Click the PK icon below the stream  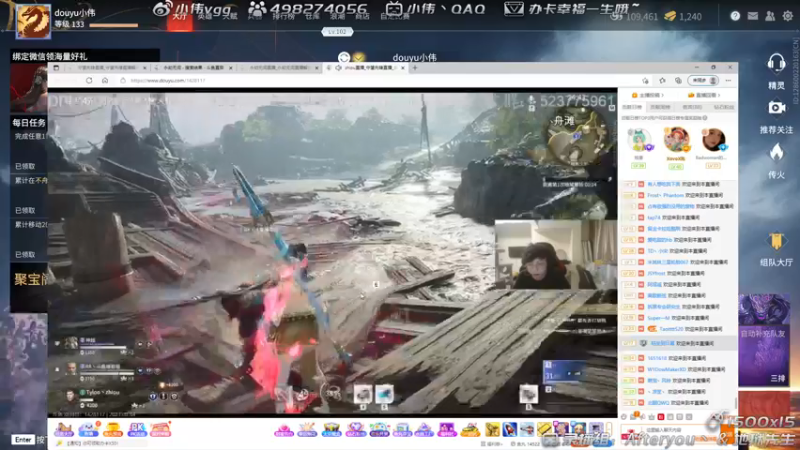click(x=137, y=430)
